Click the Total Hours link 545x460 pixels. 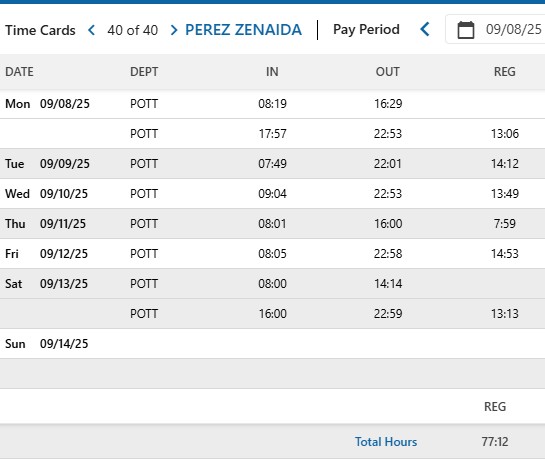[386, 442]
